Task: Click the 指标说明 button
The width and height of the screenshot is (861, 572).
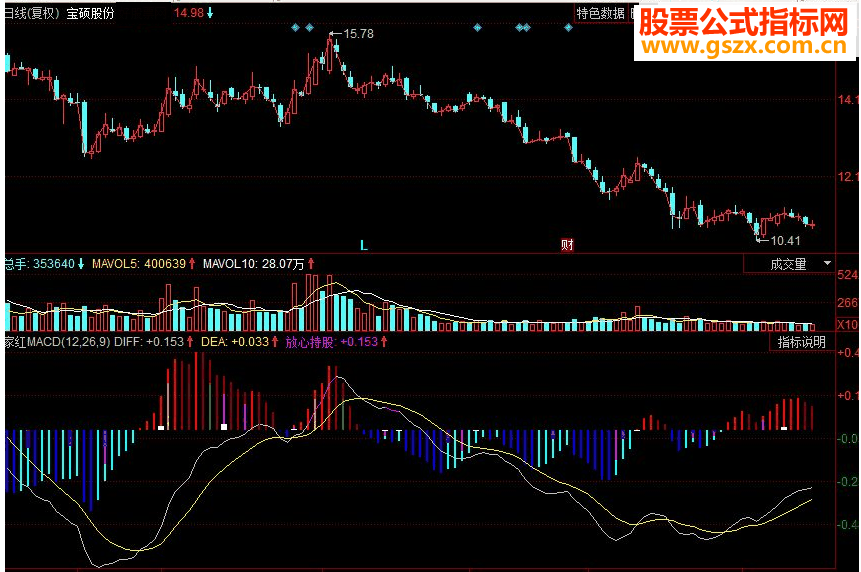Action: 802,342
